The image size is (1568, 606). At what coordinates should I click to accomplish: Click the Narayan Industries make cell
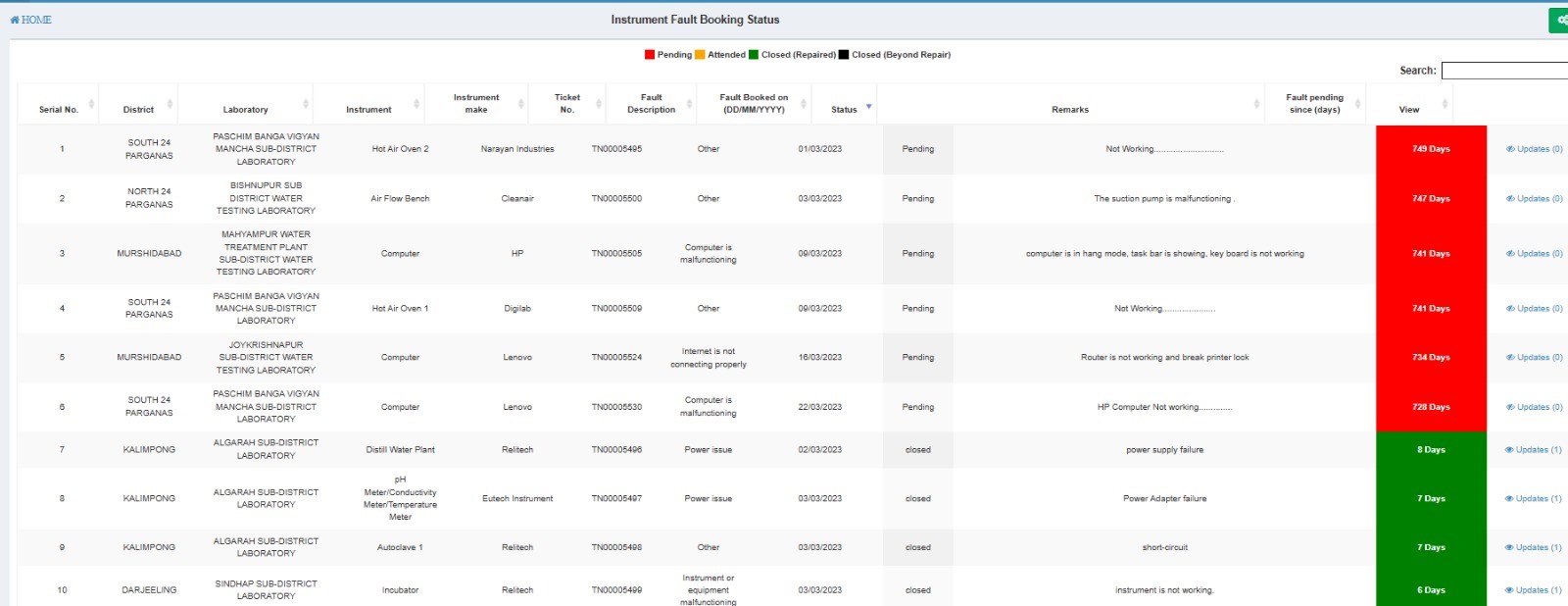tap(517, 149)
